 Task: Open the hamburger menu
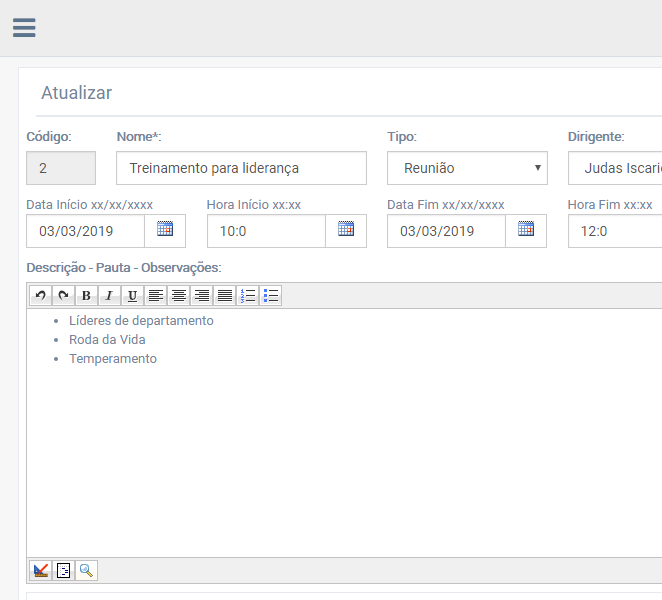pyautogui.click(x=24, y=27)
